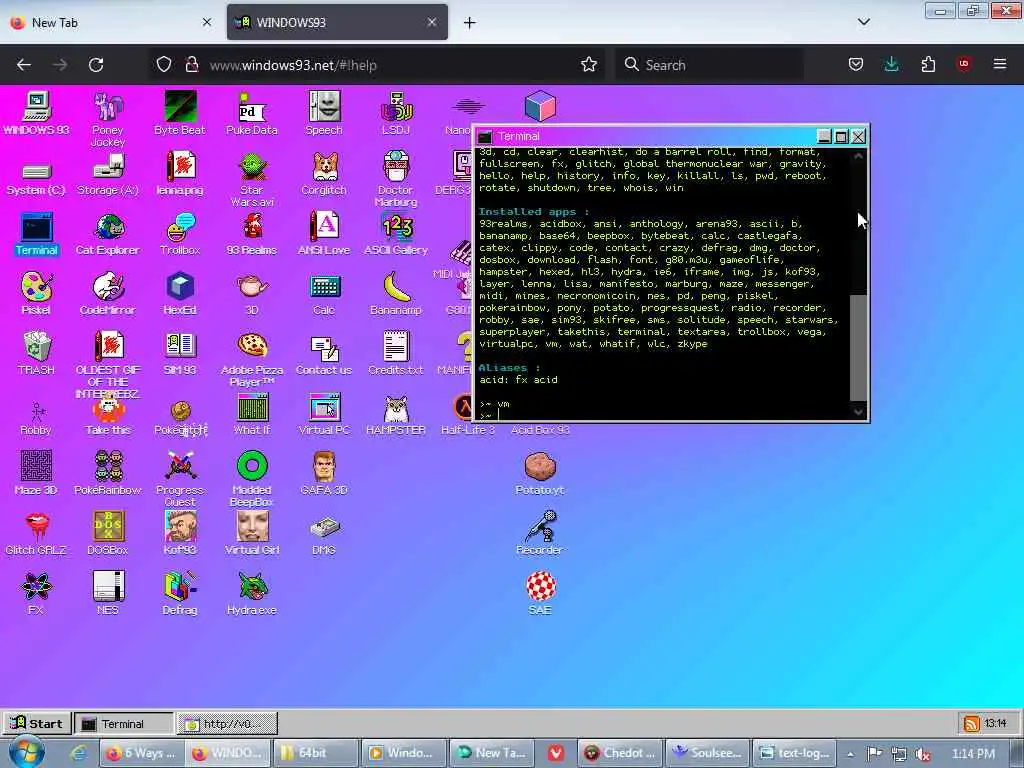Viewport: 1024px width, 768px height.
Task: Launch HexEd icon
Action: point(180,293)
